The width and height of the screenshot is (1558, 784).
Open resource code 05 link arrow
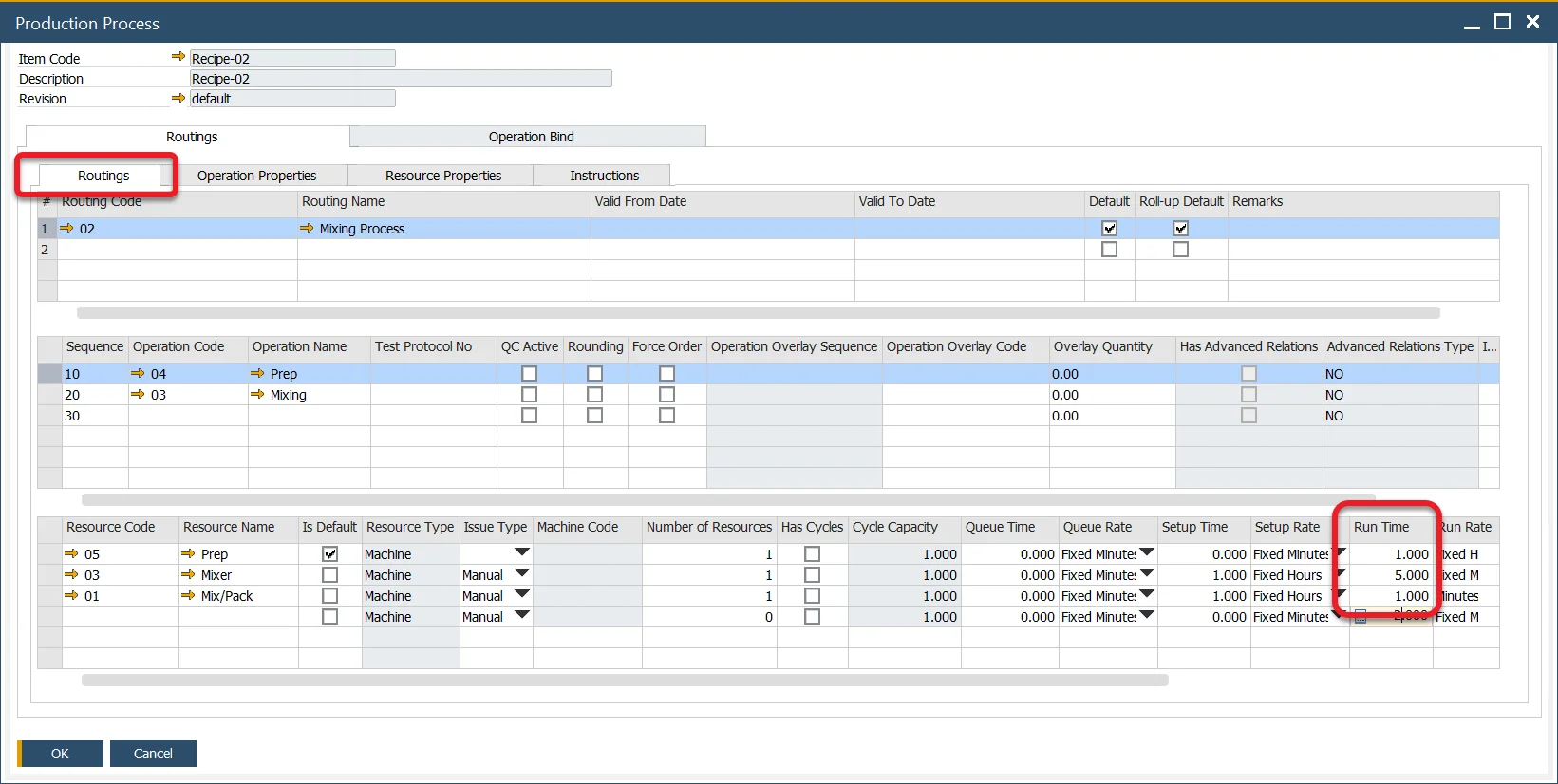71,554
